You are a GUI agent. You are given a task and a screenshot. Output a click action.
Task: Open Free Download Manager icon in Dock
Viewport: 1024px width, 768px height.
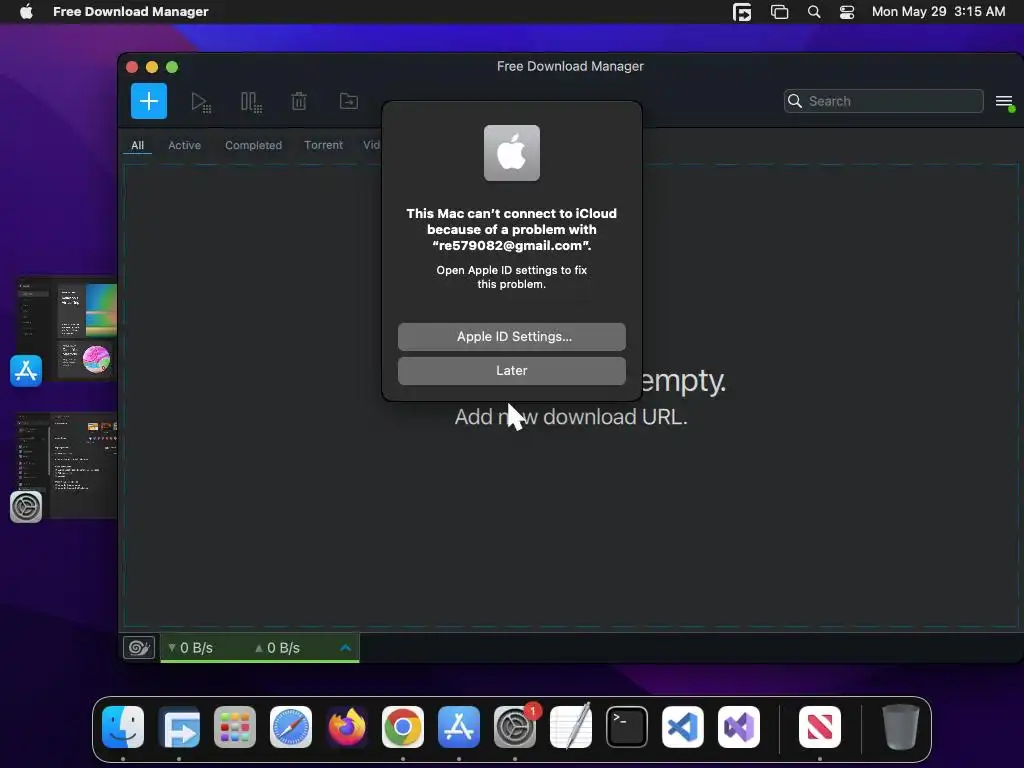pos(179,727)
